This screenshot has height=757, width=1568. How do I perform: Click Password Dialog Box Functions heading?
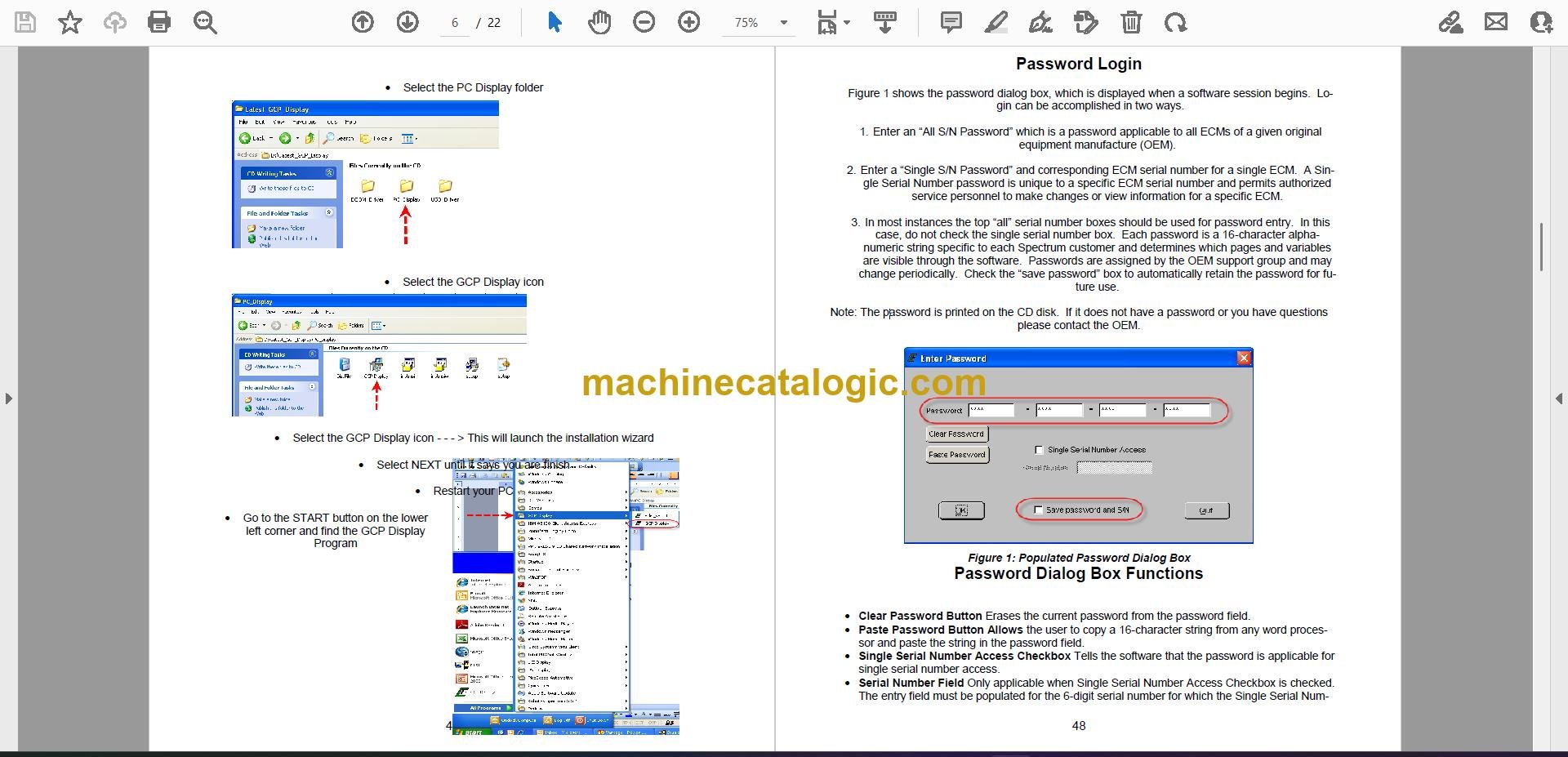click(x=1078, y=573)
